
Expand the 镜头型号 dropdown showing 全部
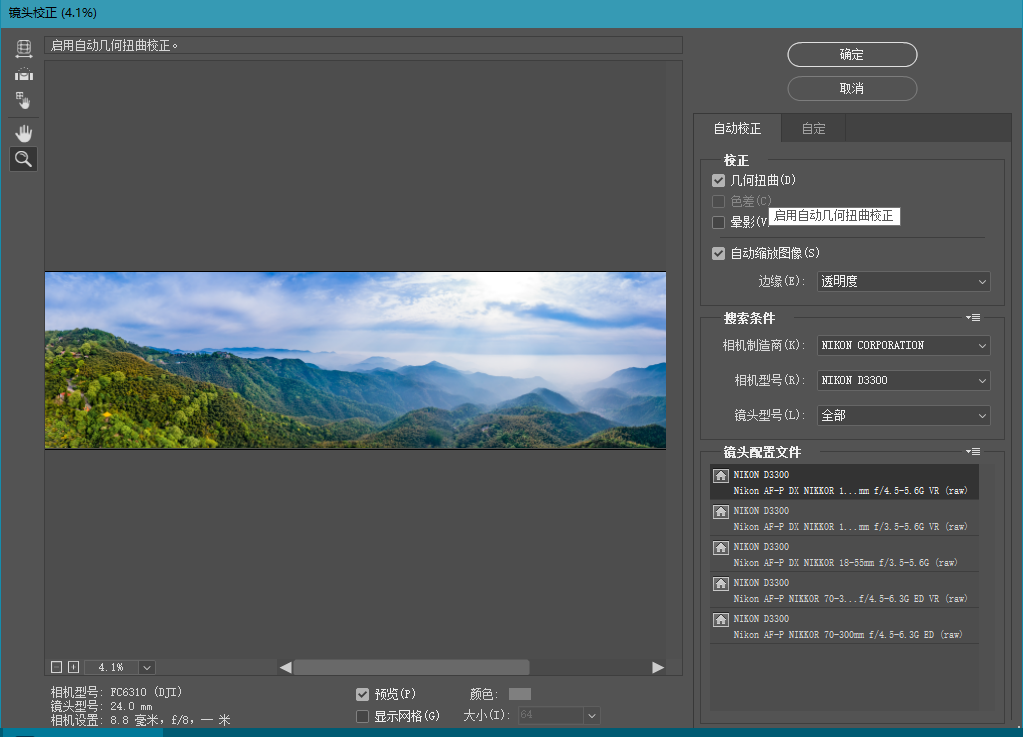(x=903, y=415)
